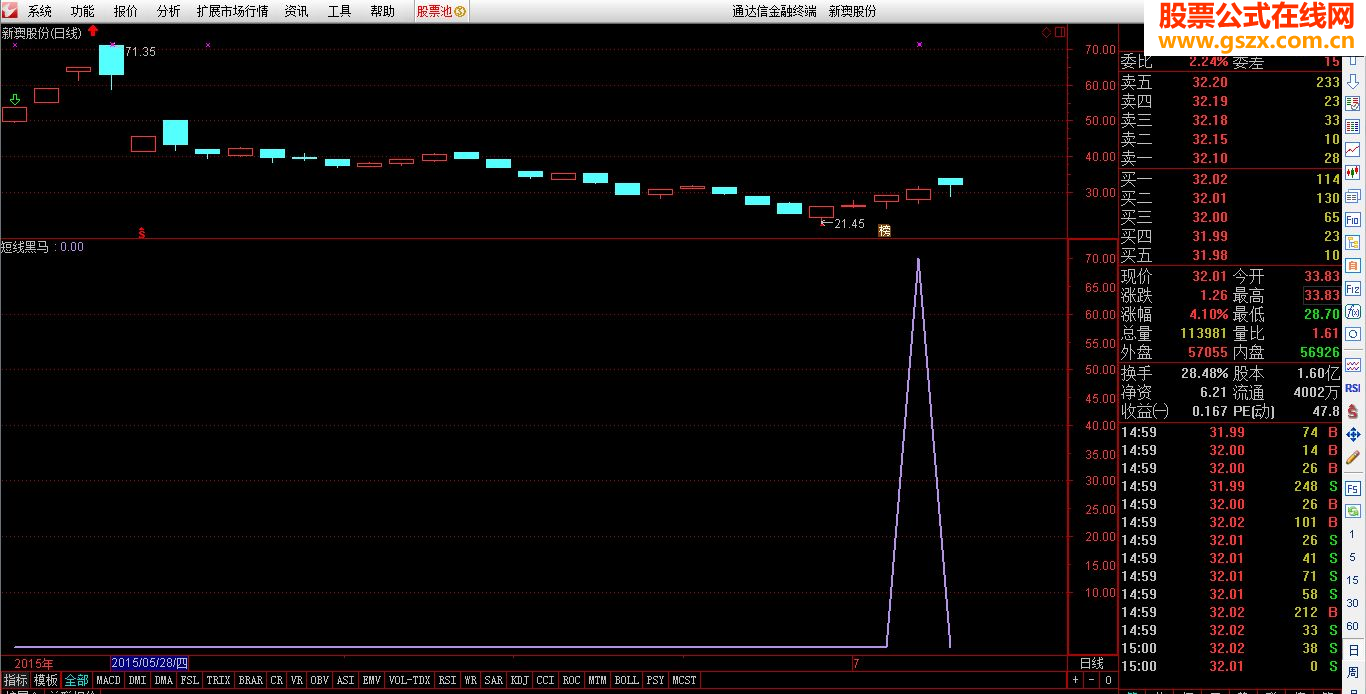The height and width of the screenshot is (694, 1366).
Task: Click the 卖五 price 32.20 row
Action: click(1230, 83)
